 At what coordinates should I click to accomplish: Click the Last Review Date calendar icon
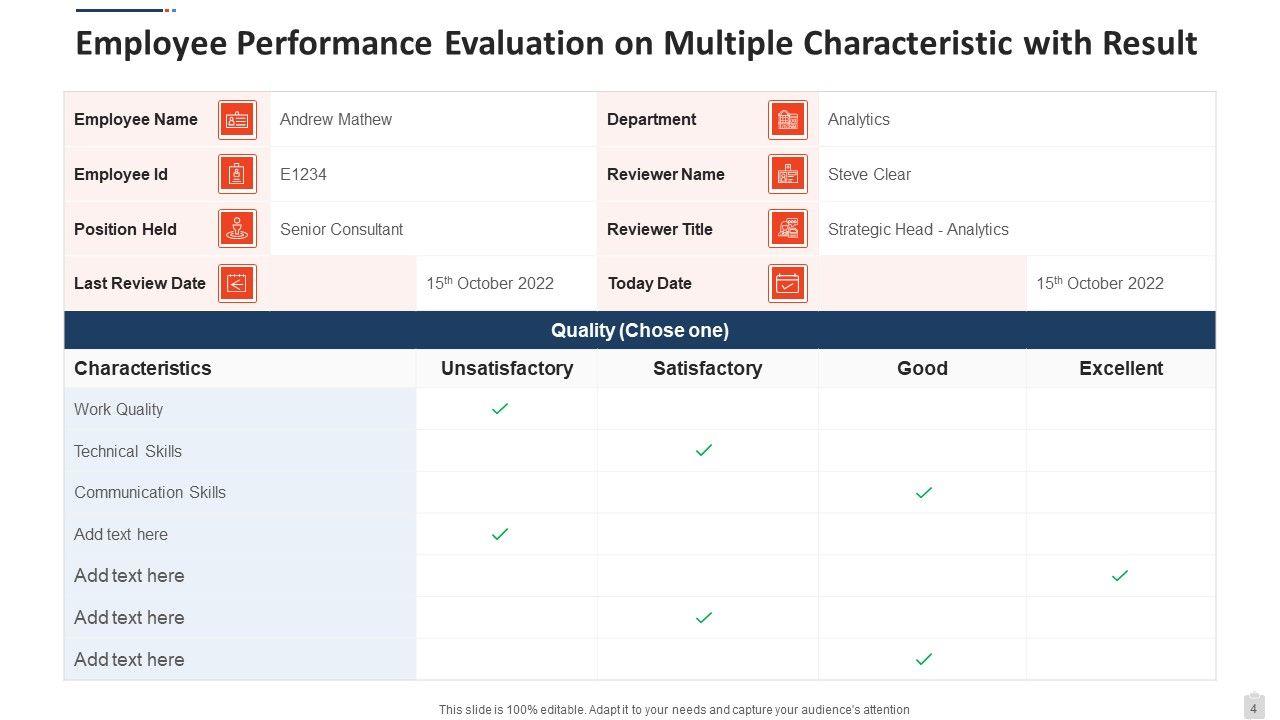click(237, 284)
